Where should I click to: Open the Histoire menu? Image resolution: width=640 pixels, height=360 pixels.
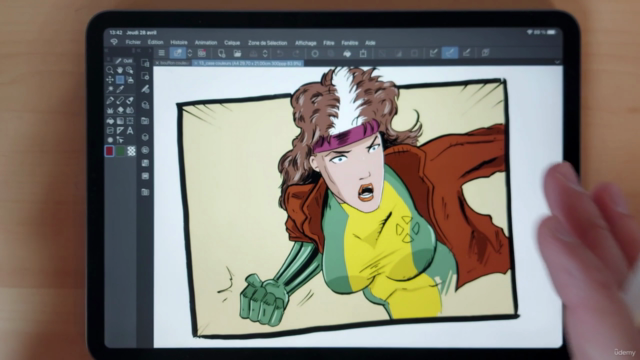[x=179, y=42]
